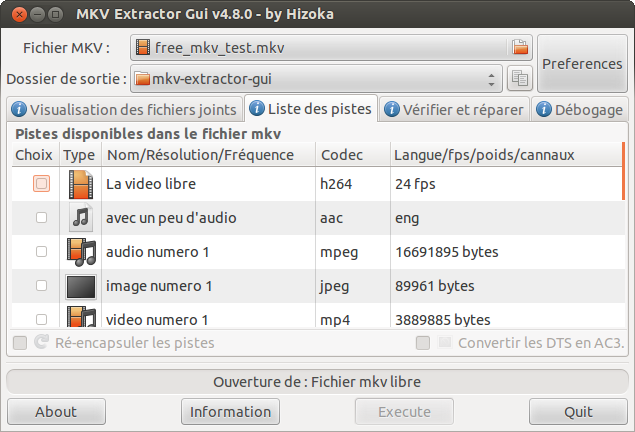Click the browse file icon in Fichier MKV
Image resolution: width=635 pixels, height=432 pixels.
[519, 47]
